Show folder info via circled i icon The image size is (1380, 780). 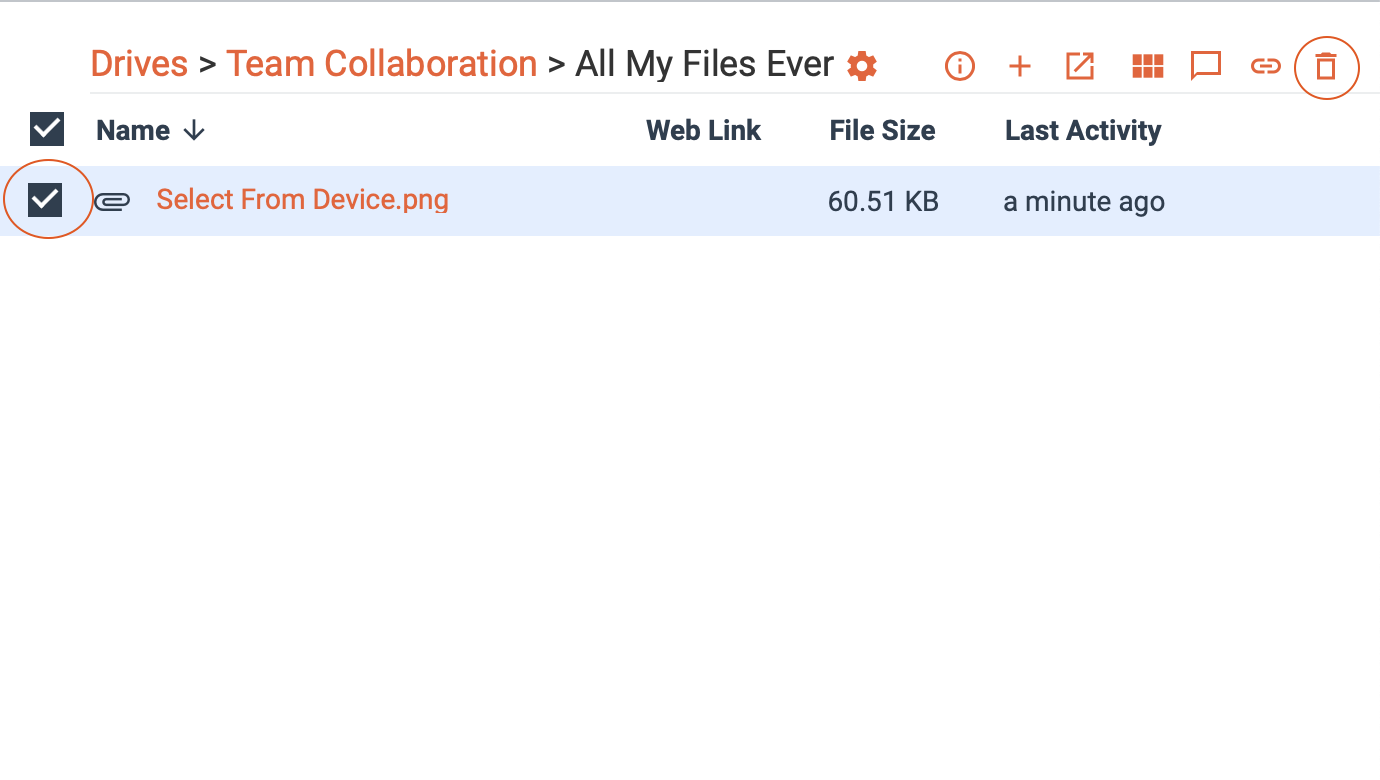click(x=959, y=67)
